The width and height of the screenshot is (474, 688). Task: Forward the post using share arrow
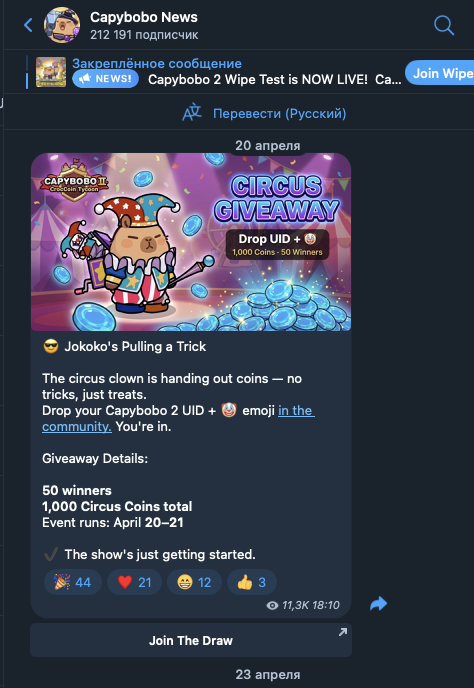378,604
